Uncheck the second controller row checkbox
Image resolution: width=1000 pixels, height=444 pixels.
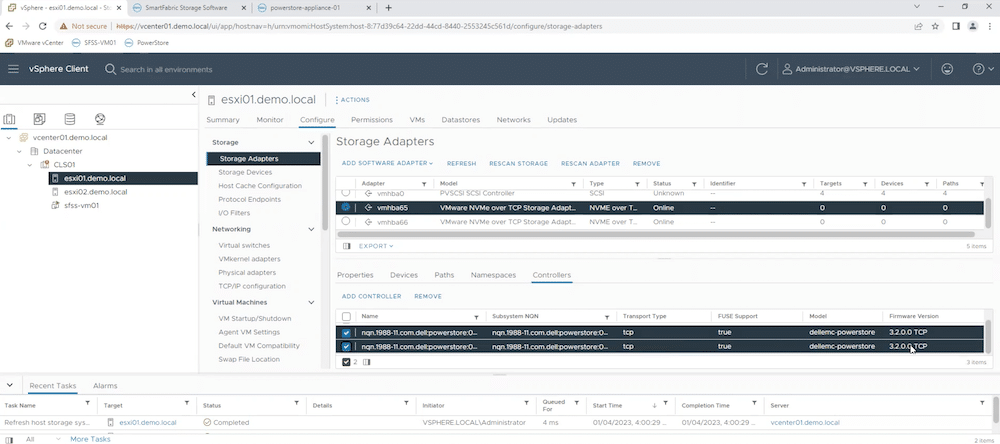pyautogui.click(x=346, y=346)
